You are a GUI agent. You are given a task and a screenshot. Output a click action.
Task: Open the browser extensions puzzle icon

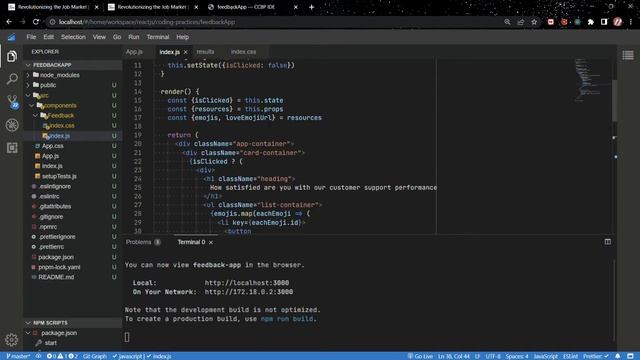point(590,22)
